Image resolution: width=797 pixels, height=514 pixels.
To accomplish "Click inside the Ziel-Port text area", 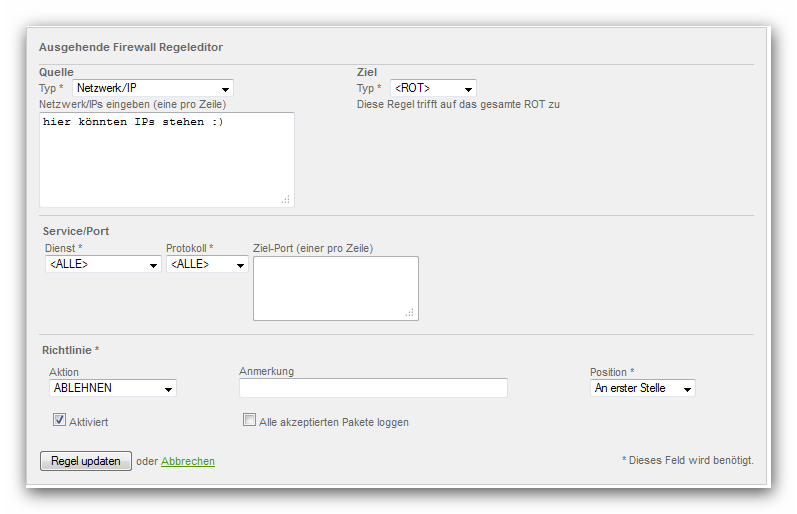I will (335, 288).
